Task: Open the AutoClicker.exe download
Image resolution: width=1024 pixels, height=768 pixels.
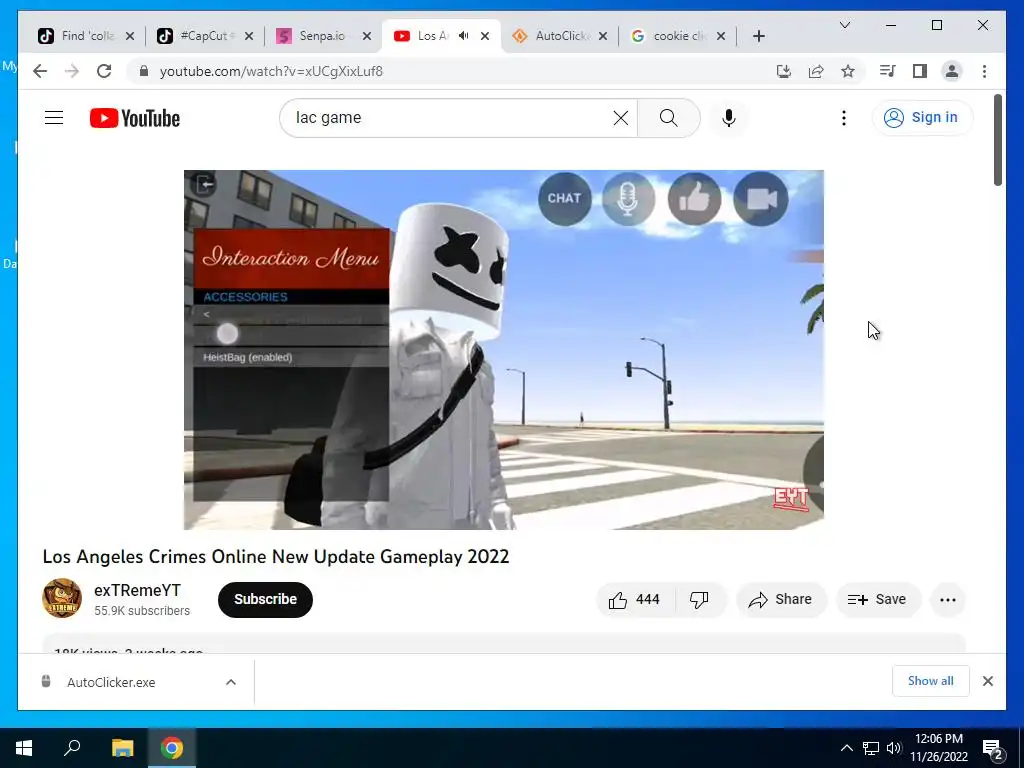Action: [111, 682]
